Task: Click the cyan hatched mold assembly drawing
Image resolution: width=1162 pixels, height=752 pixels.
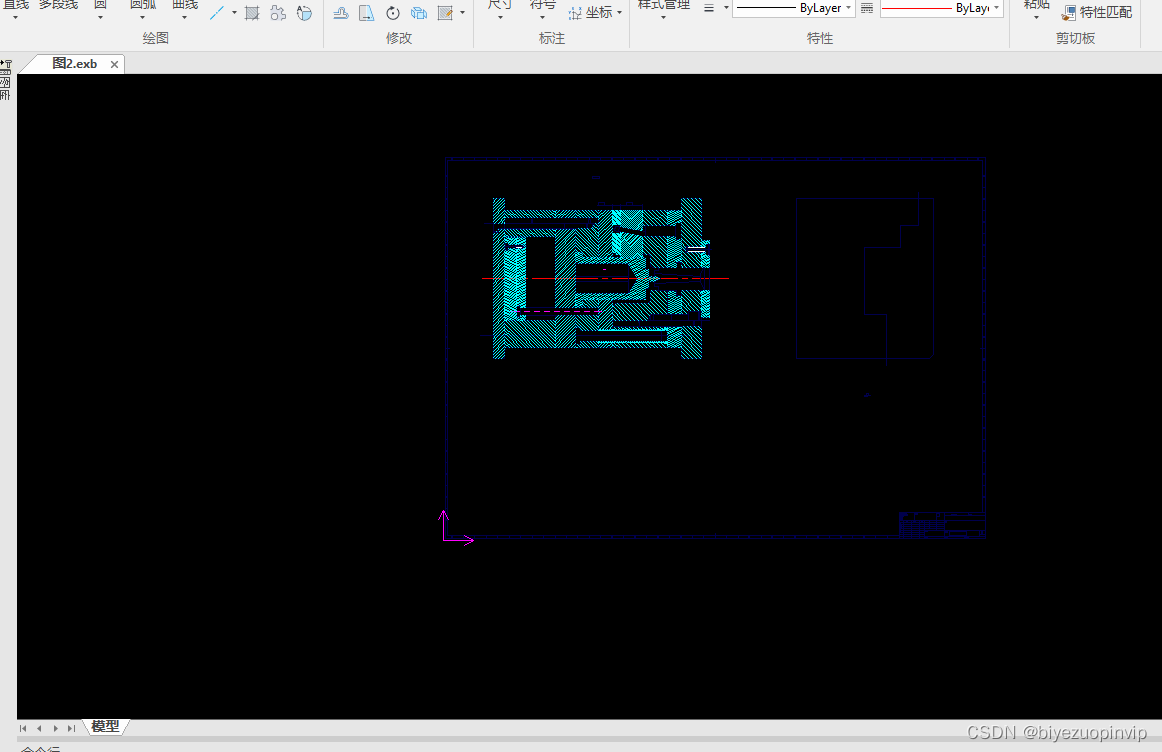Action: coord(601,278)
